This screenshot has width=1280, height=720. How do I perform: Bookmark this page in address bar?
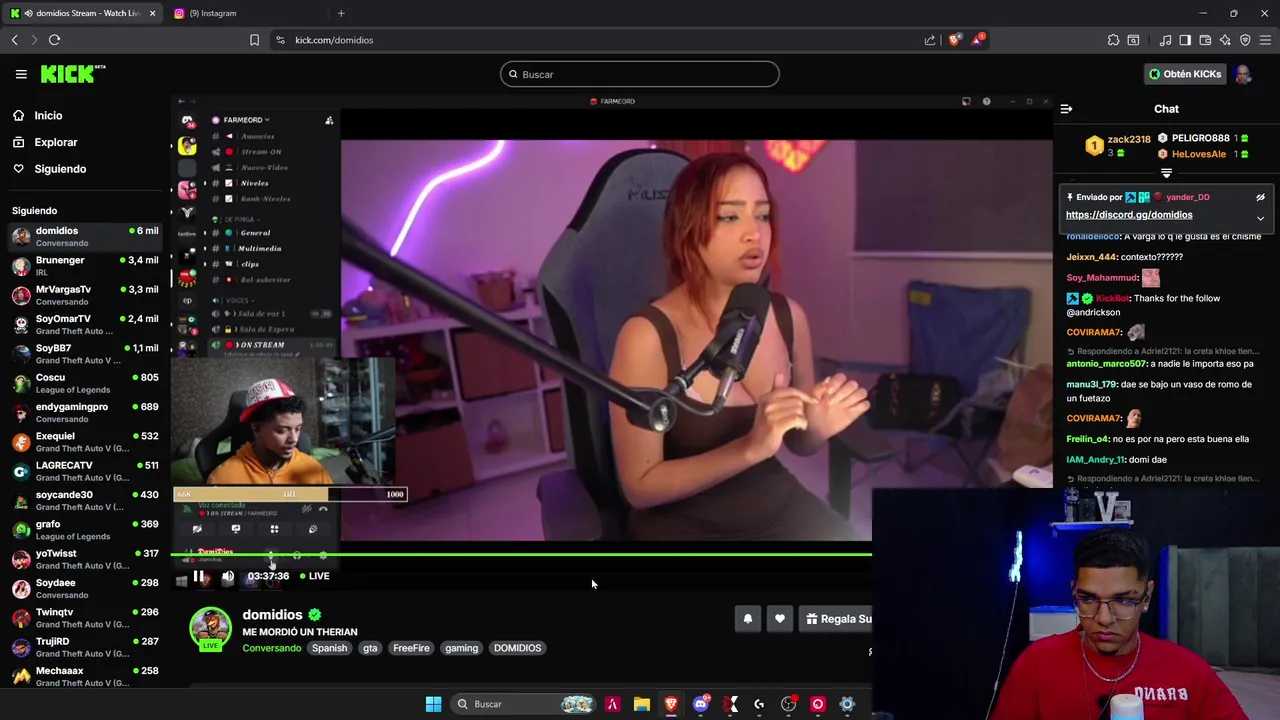pos(254,40)
